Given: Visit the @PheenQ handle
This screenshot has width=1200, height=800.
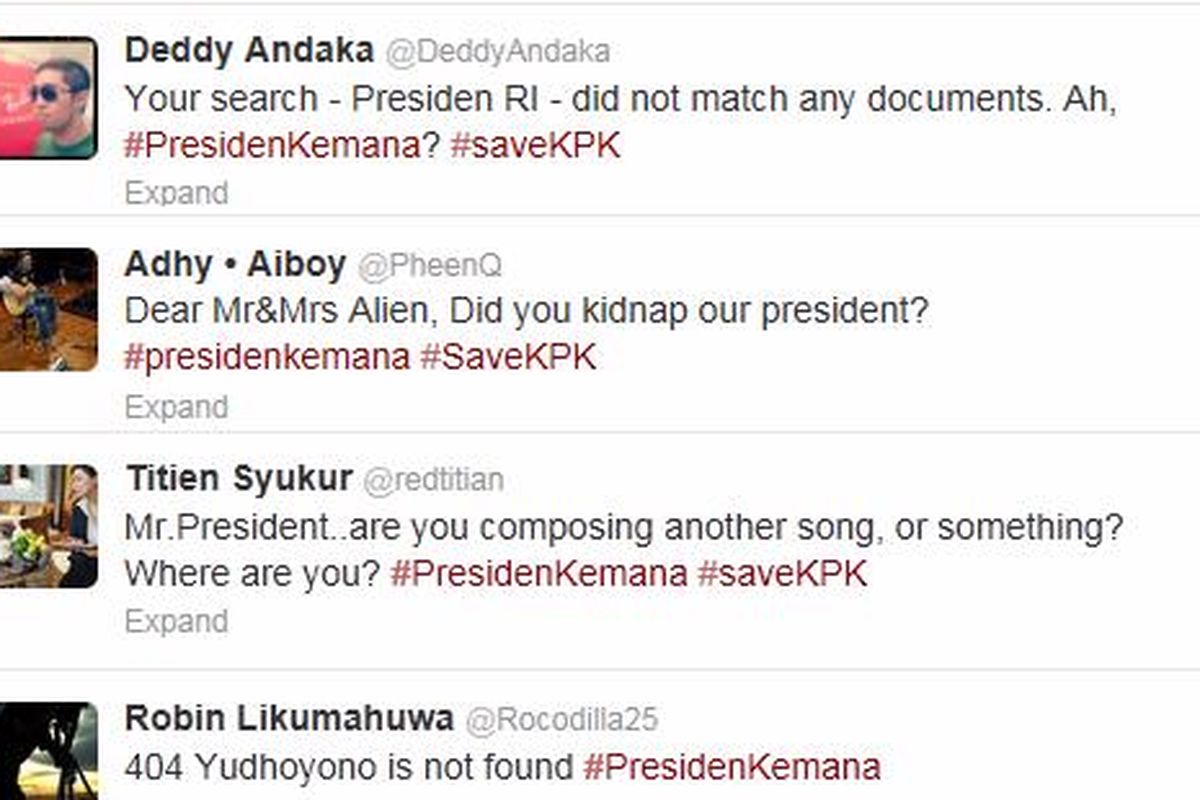Looking at the screenshot, I should click(430, 266).
